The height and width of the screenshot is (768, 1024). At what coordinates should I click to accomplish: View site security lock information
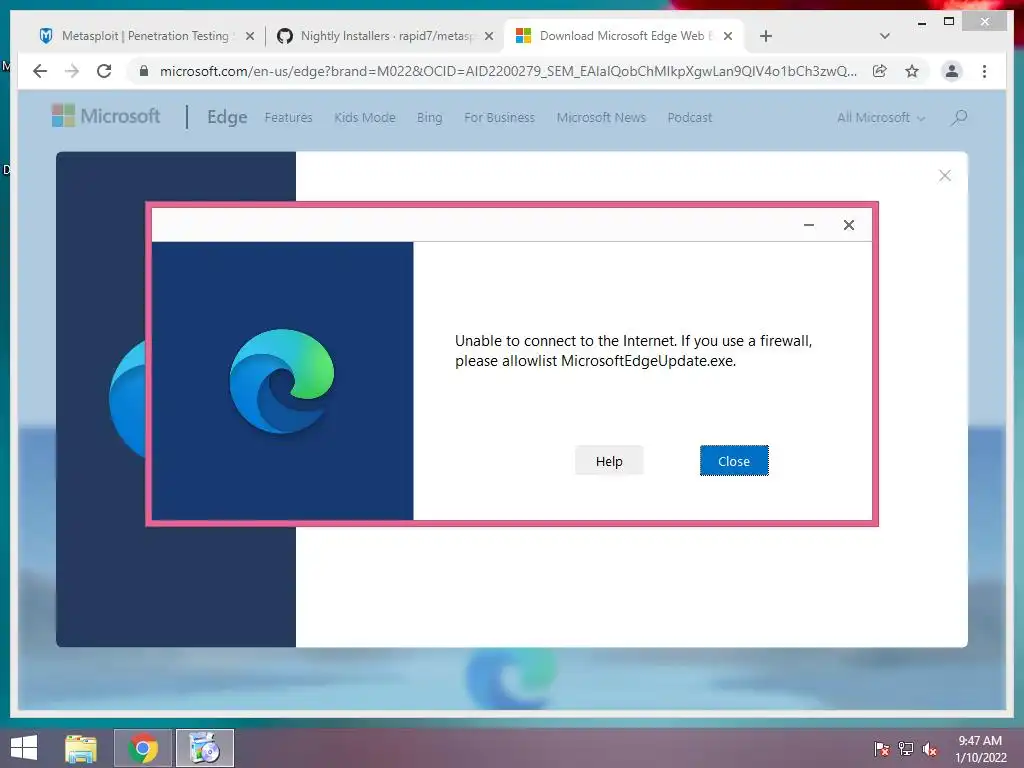click(x=144, y=71)
